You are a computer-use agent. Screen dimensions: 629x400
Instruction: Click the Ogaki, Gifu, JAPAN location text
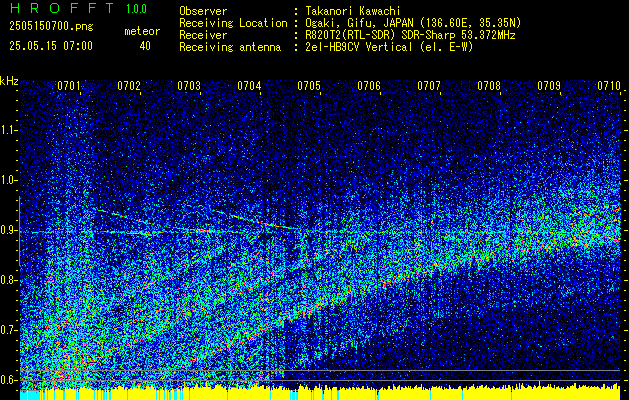(413, 23)
